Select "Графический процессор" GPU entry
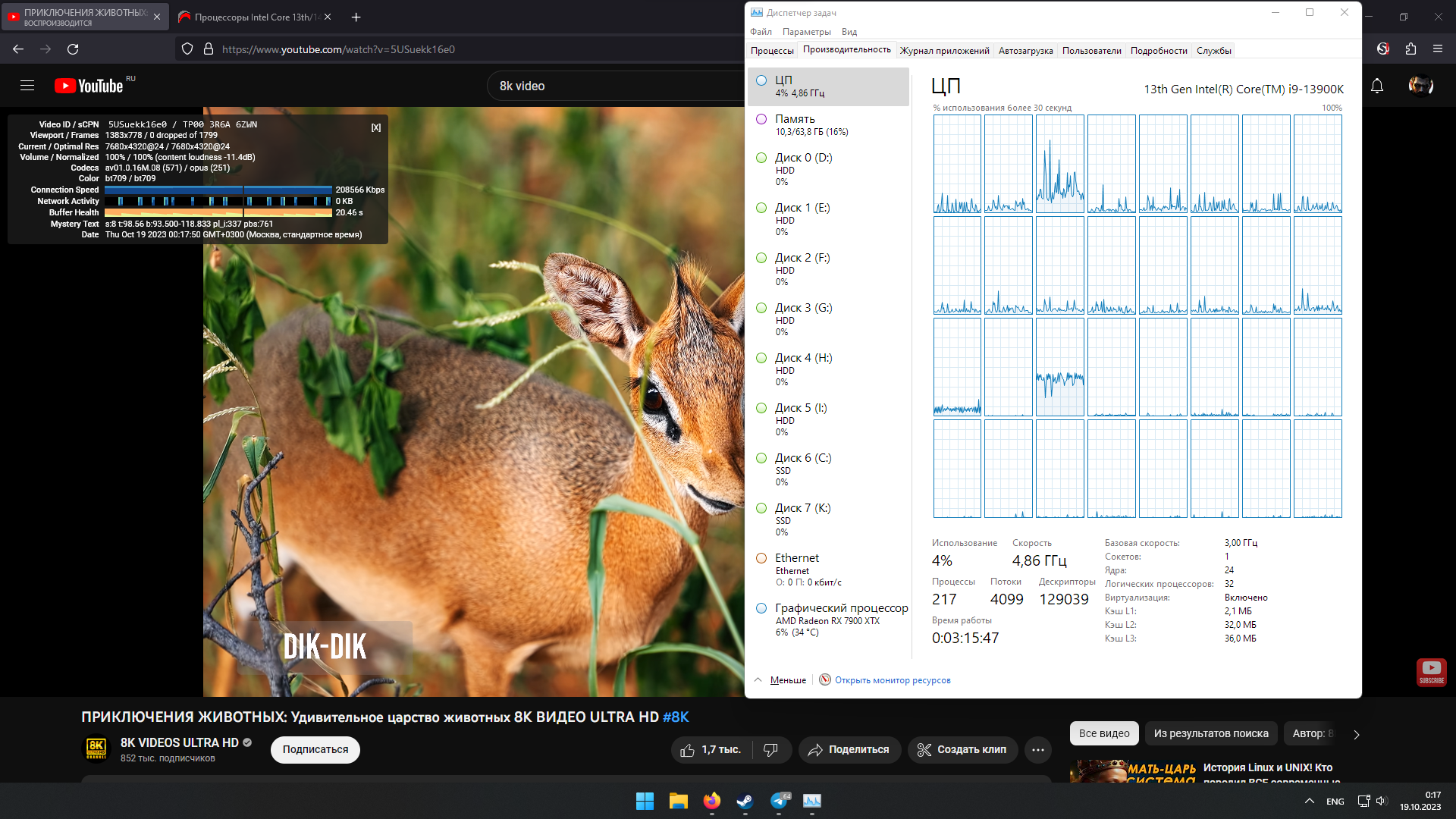 pyautogui.click(x=840, y=608)
